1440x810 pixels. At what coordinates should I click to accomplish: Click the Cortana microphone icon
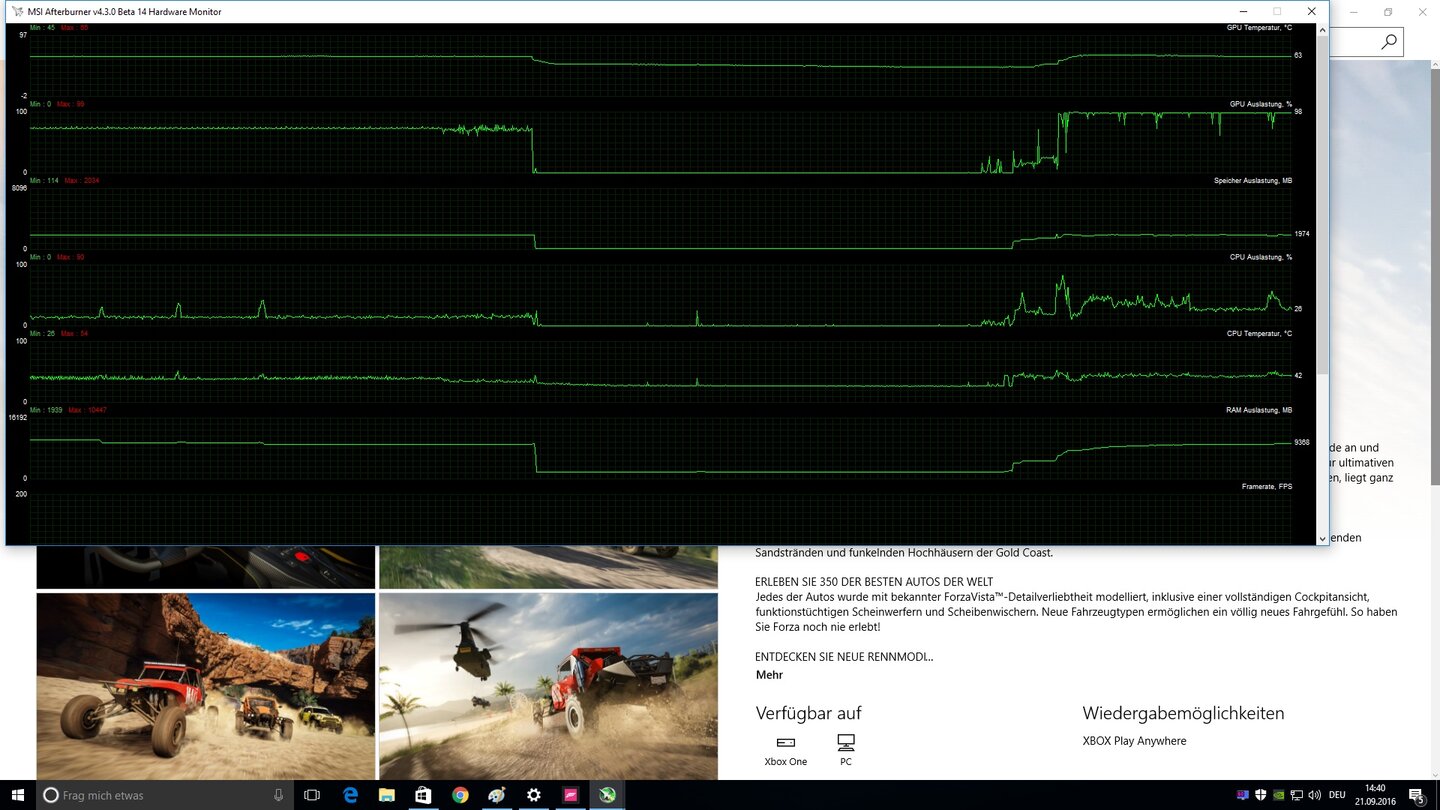tap(278, 795)
